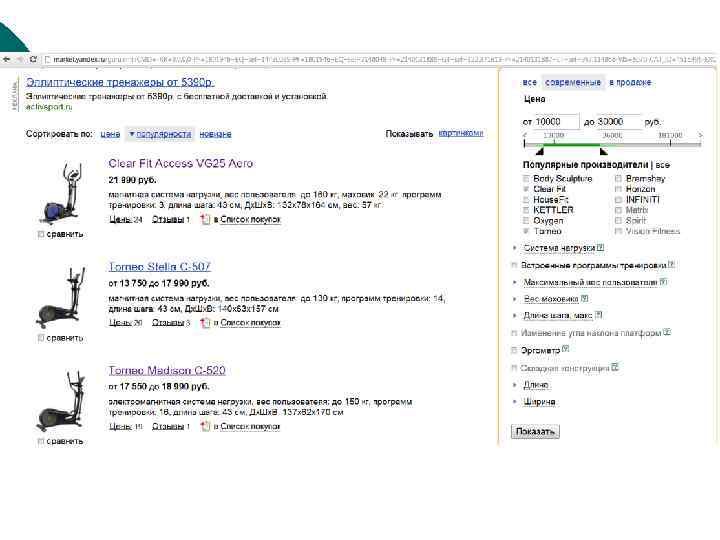The width and height of the screenshot is (720, 540).
Task: Toggle KETTLER manufacturer checkbox
Action: [x=526, y=210]
